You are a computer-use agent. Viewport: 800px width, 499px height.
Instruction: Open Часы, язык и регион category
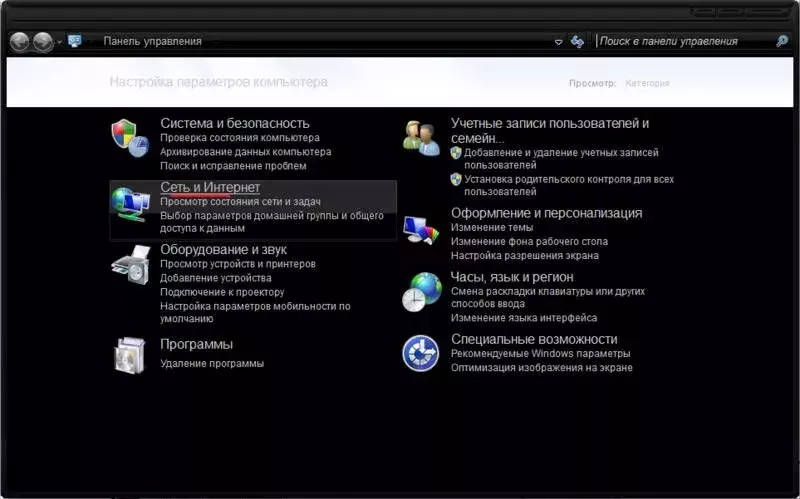click(512, 277)
